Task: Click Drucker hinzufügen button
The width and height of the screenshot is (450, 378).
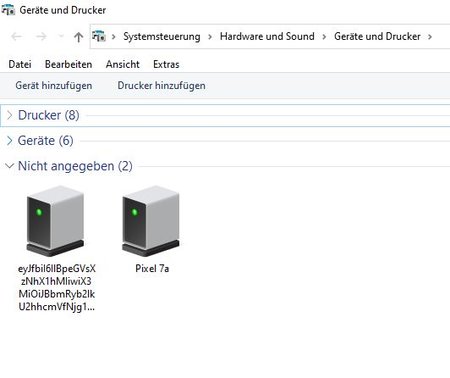Action: pyautogui.click(x=161, y=86)
